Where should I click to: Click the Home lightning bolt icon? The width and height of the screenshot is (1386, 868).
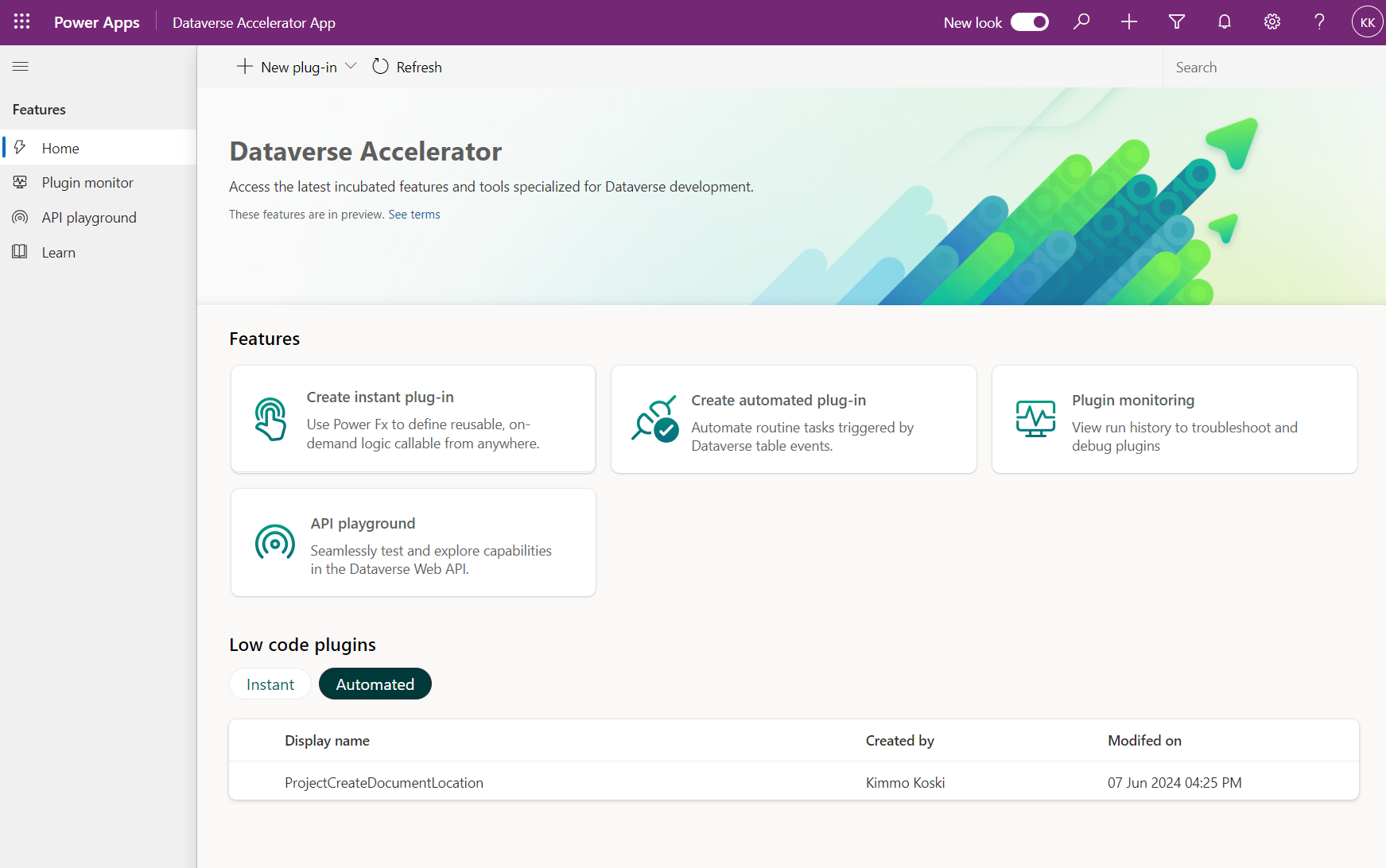coord(21,148)
